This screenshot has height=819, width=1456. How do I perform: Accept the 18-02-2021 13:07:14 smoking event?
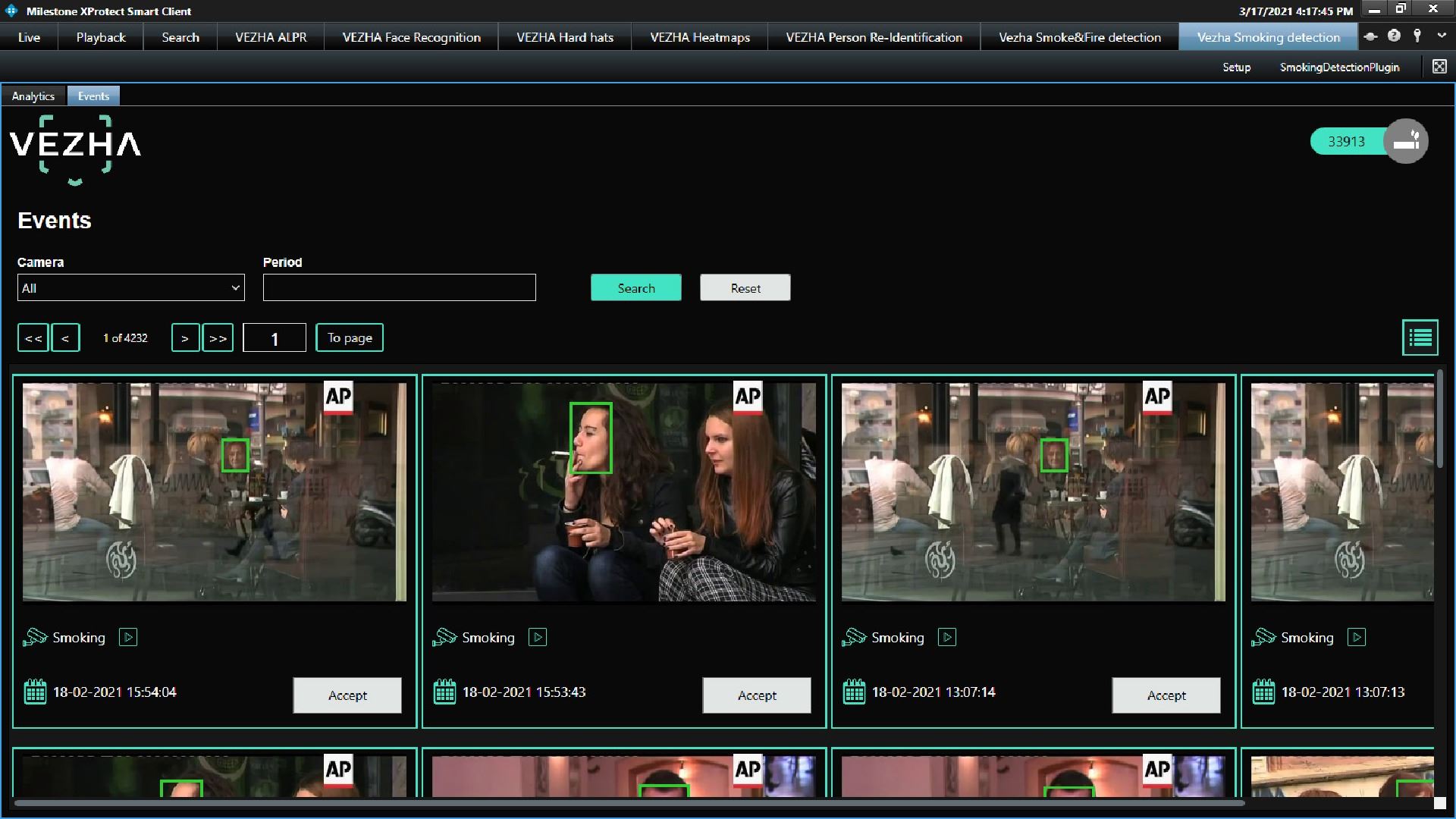point(1166,695)
